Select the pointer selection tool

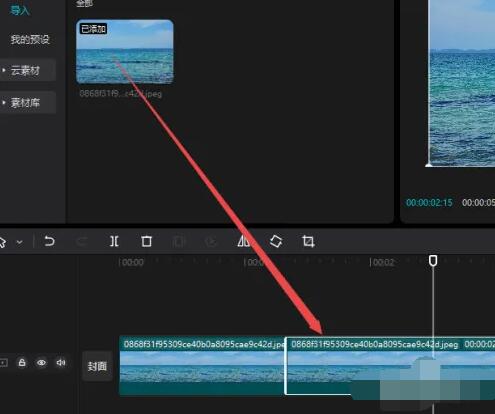(3, 242)
